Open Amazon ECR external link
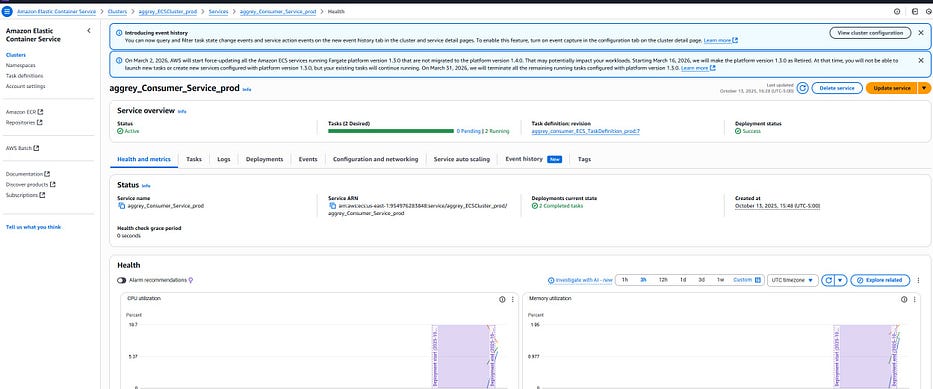933x389 pixels. click(24, 112)
